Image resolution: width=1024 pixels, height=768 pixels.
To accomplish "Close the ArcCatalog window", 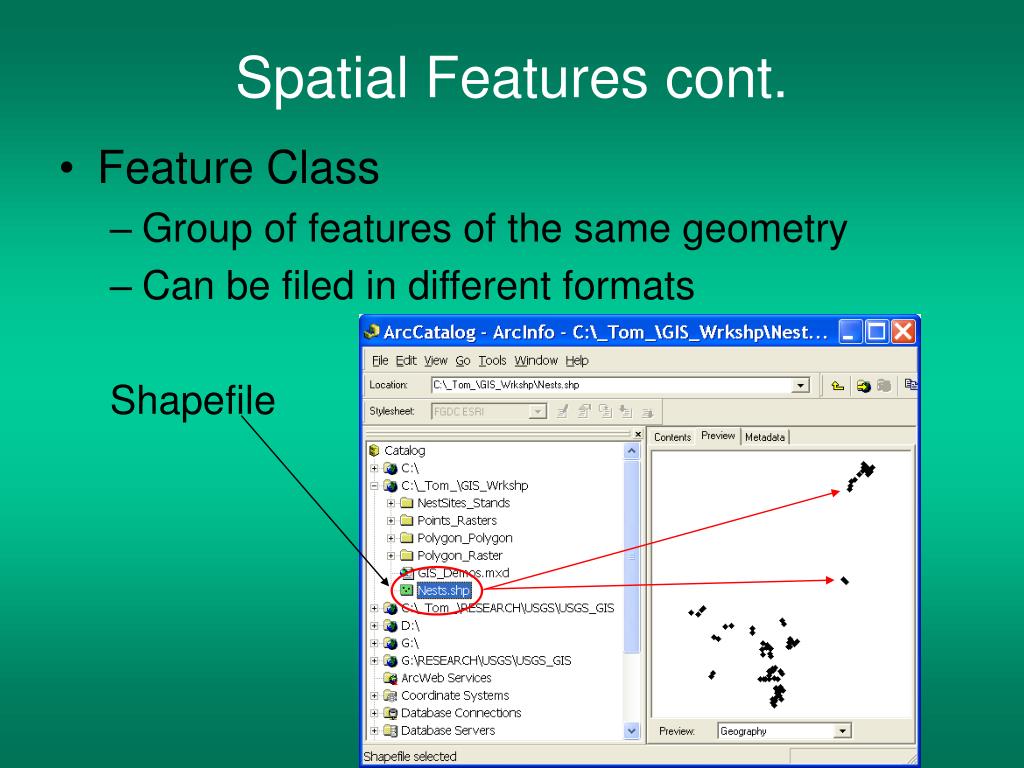I will [x=903, y=332].
